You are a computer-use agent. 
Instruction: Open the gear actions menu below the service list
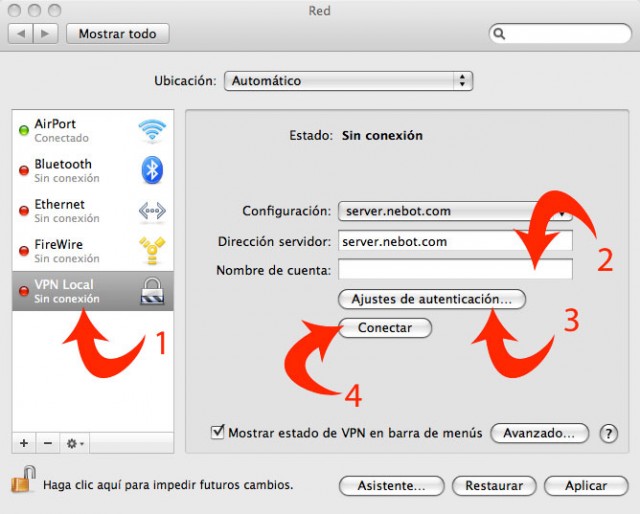[x=75, y=443]
